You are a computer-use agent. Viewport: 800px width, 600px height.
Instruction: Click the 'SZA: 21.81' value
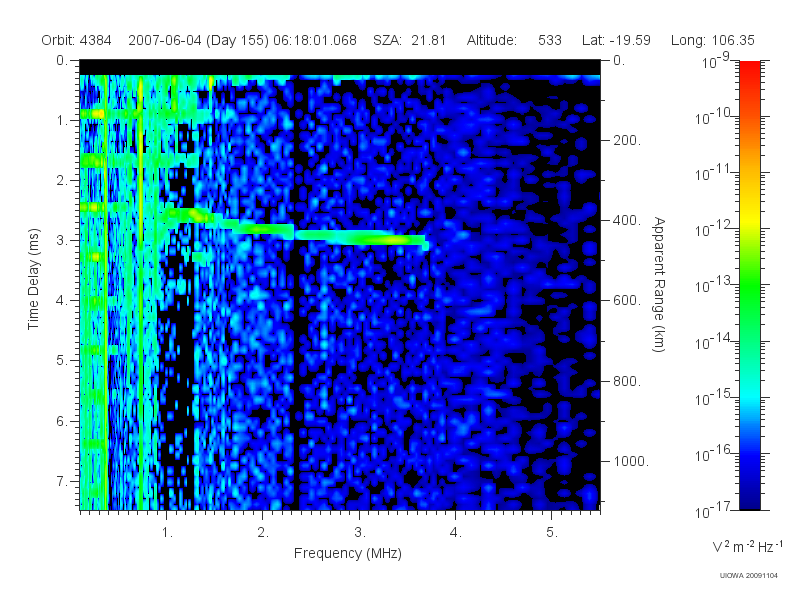(410, 40)
